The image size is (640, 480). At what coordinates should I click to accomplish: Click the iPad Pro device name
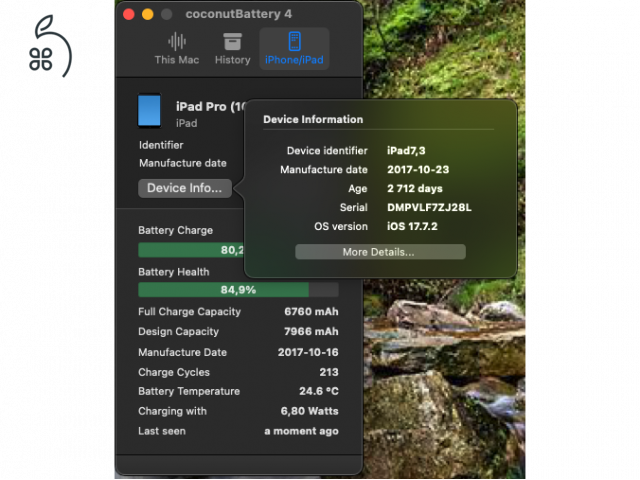click(210, 107)
